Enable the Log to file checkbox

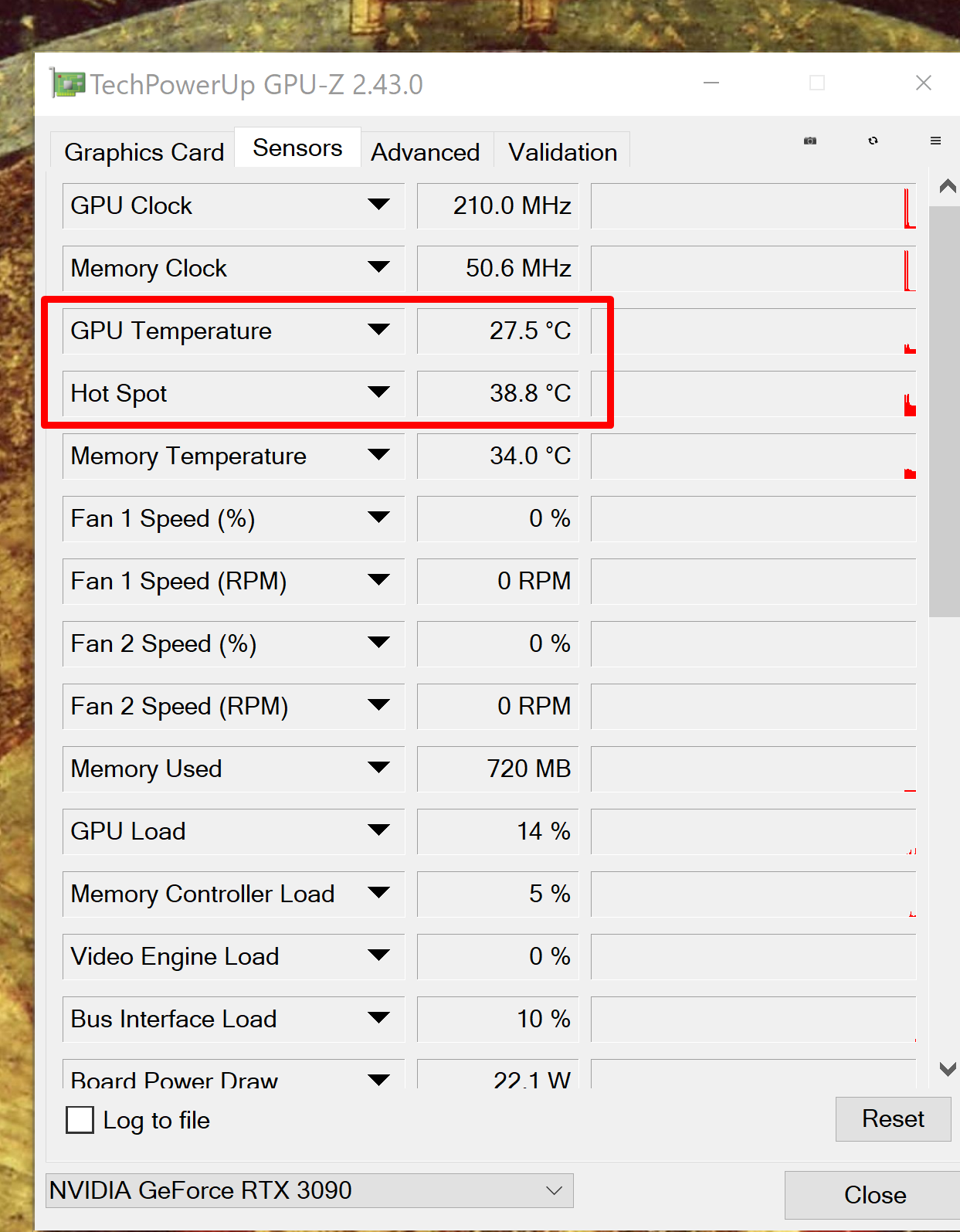(x=80, y=1119)
